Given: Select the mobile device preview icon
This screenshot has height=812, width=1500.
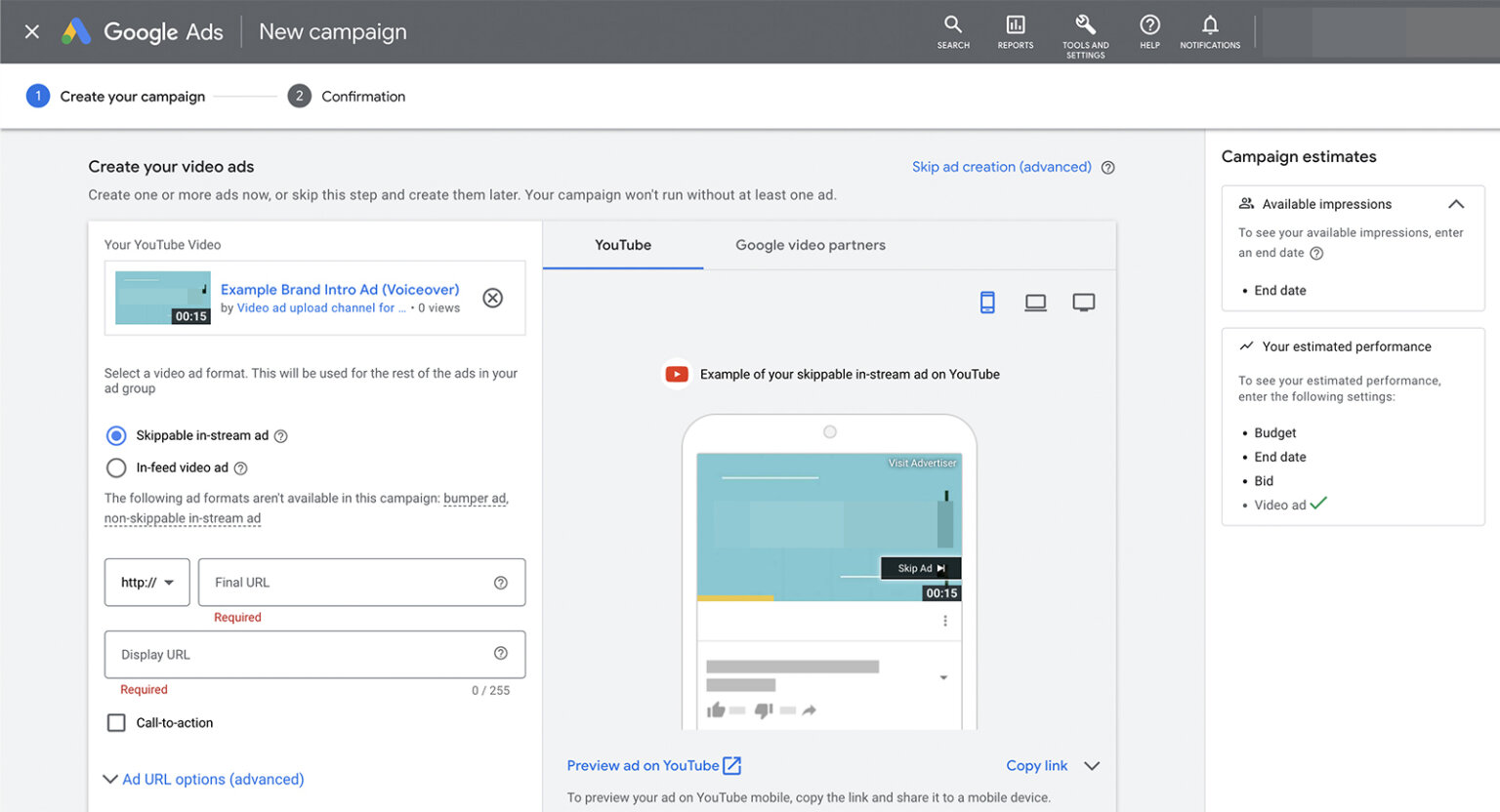Looking at the screenshot, I should (987, 302).
